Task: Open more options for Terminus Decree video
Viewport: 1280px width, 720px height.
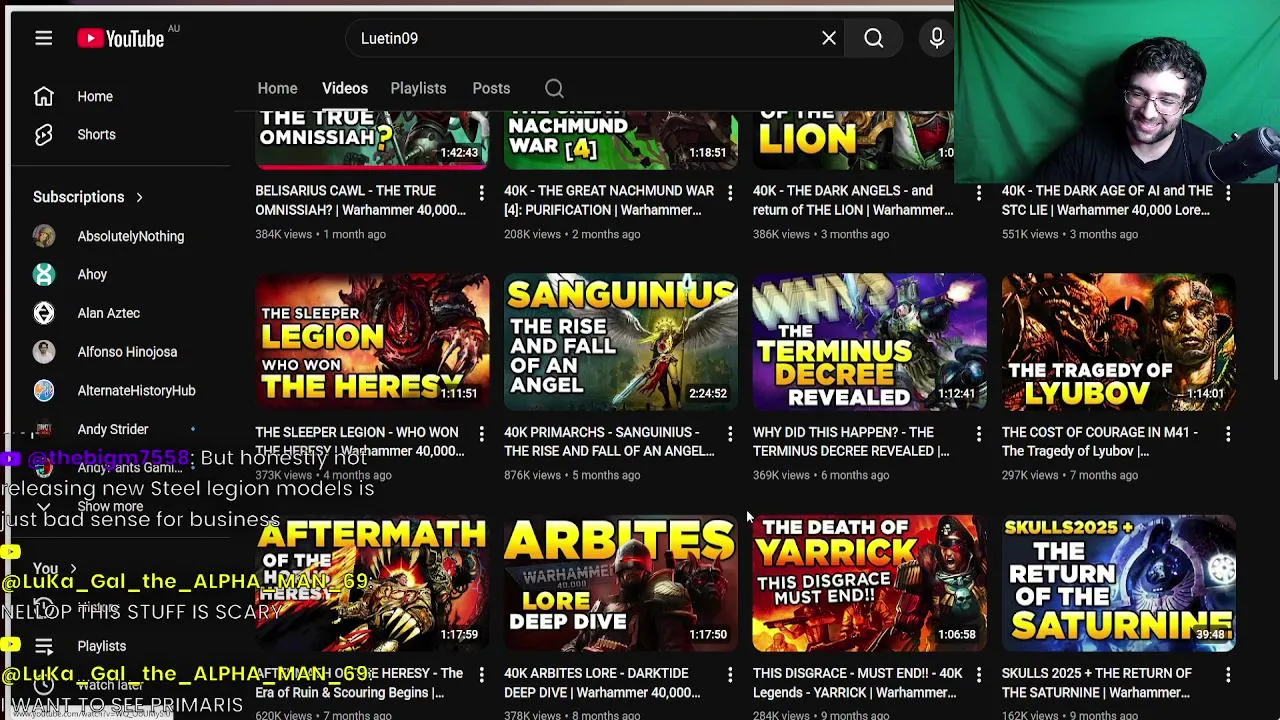Action: [x=979, y=434]
